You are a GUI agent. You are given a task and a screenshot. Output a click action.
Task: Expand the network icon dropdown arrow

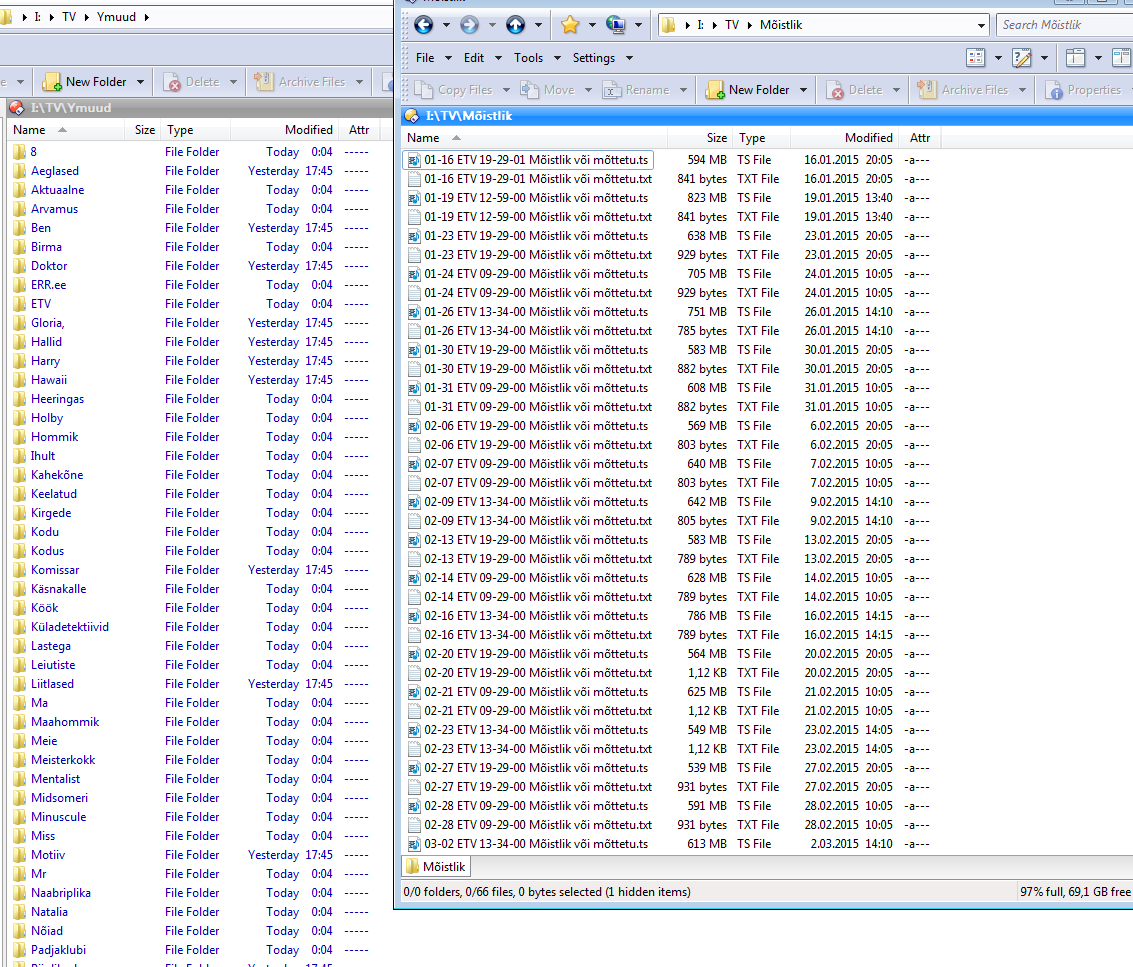638,25
